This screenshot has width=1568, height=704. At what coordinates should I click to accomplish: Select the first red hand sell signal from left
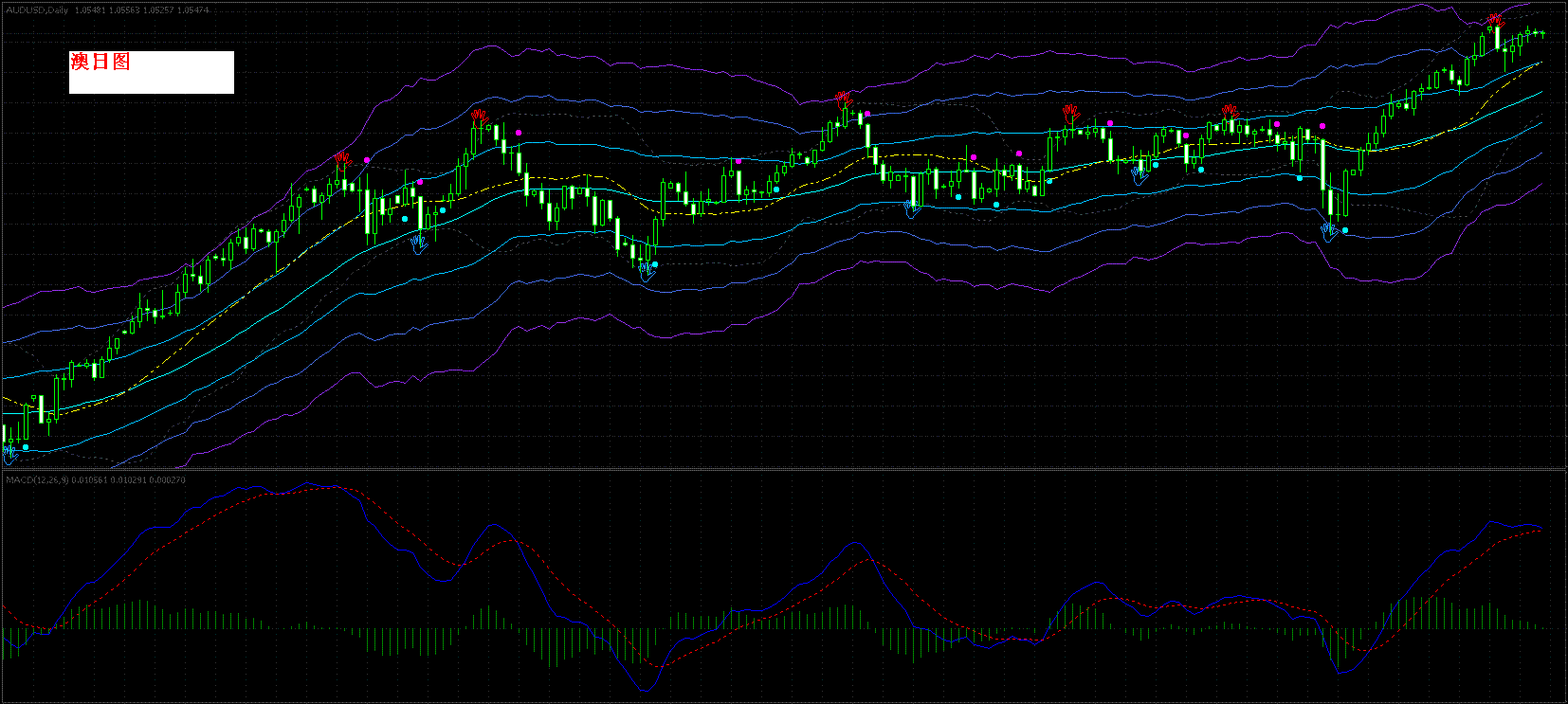click(342, 159)
